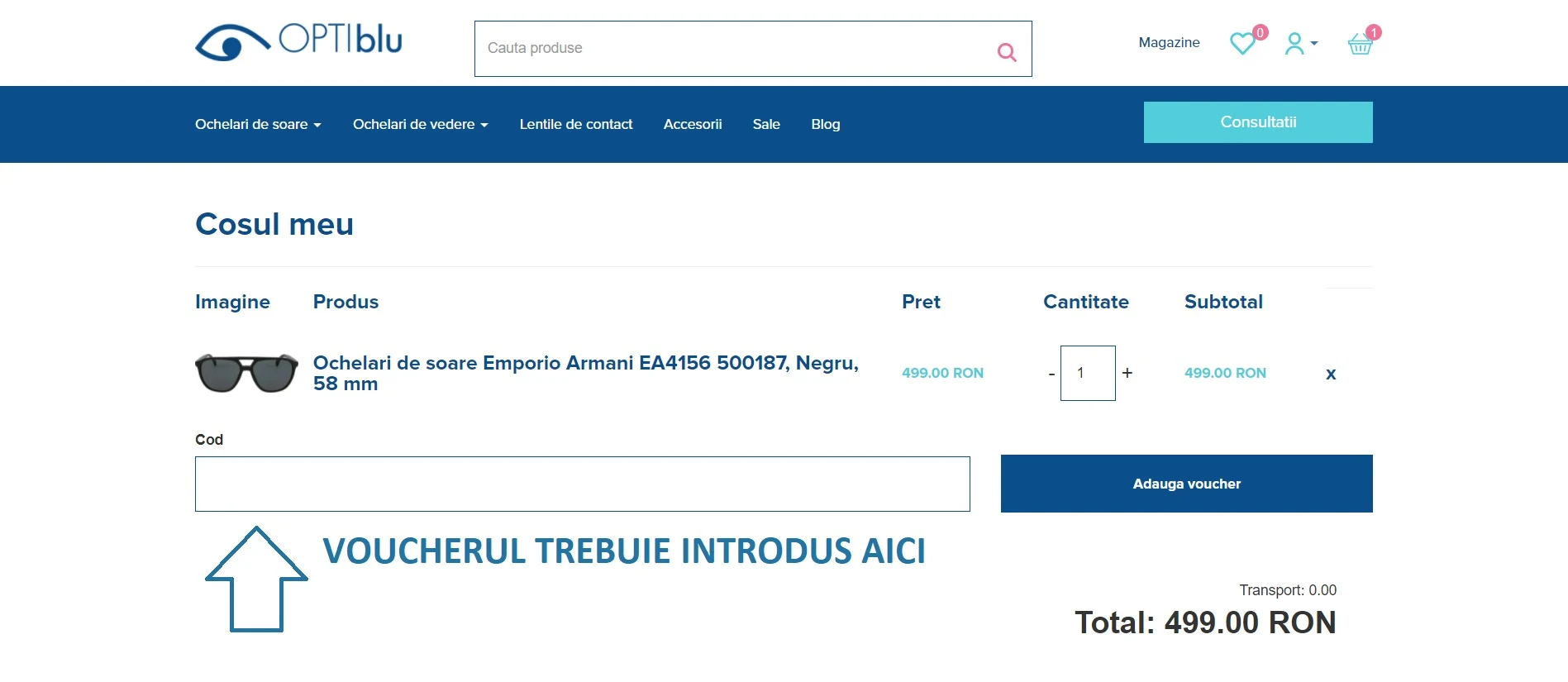
Task: Click the Cantitate column header
Action: 1085,302
